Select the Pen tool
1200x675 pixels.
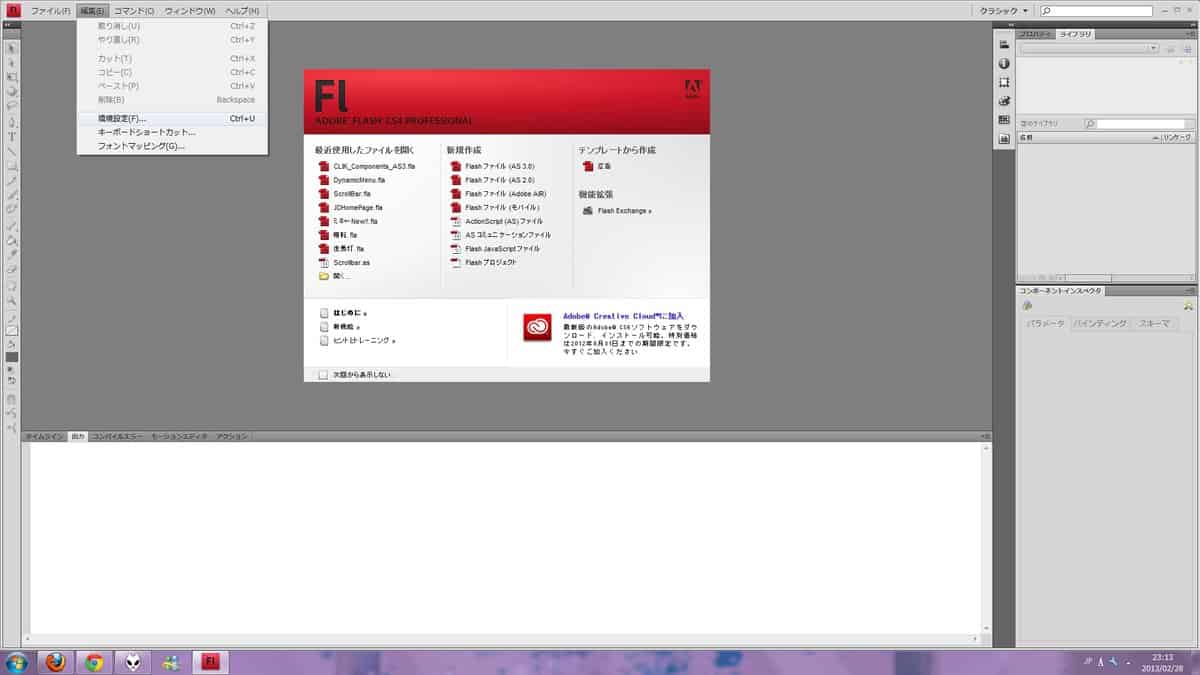tap(12, 122)
